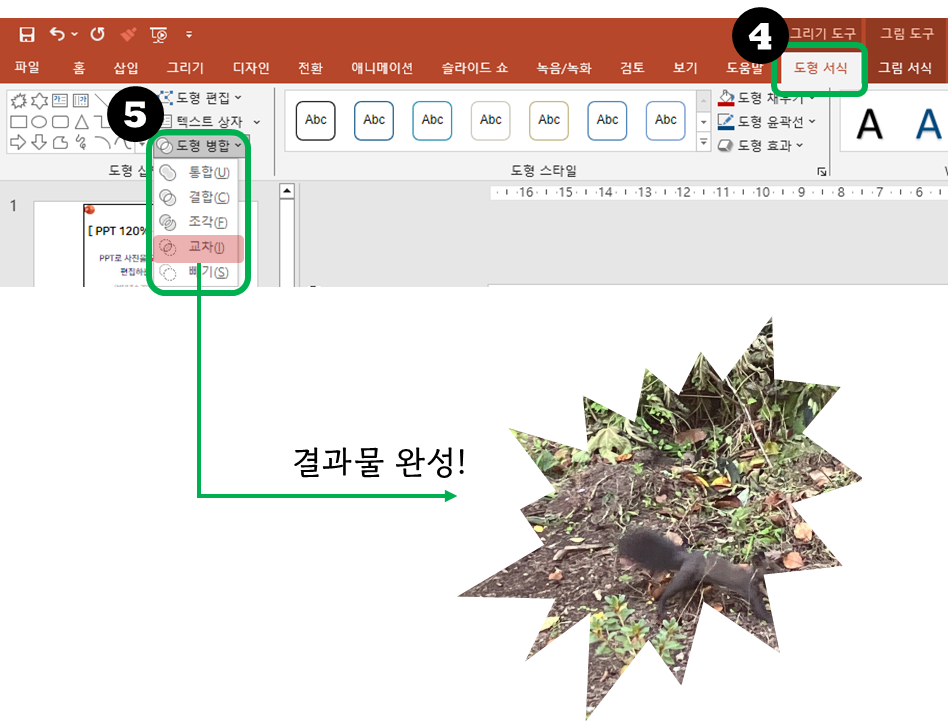
Task: Switch to the 검토 tab
Action: (632, 67)
